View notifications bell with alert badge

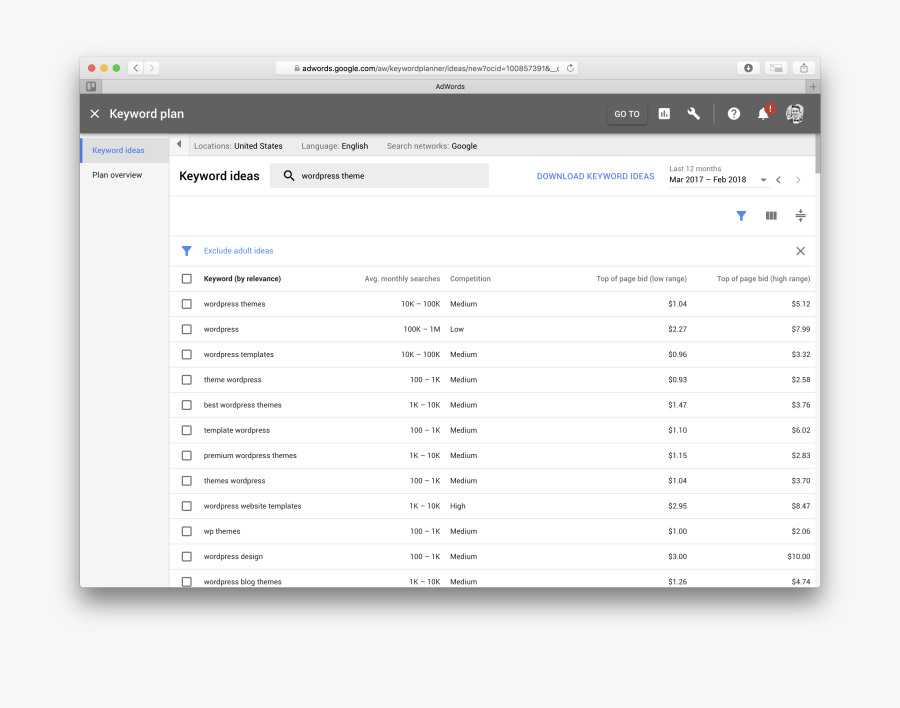click(x=763, y=114)
